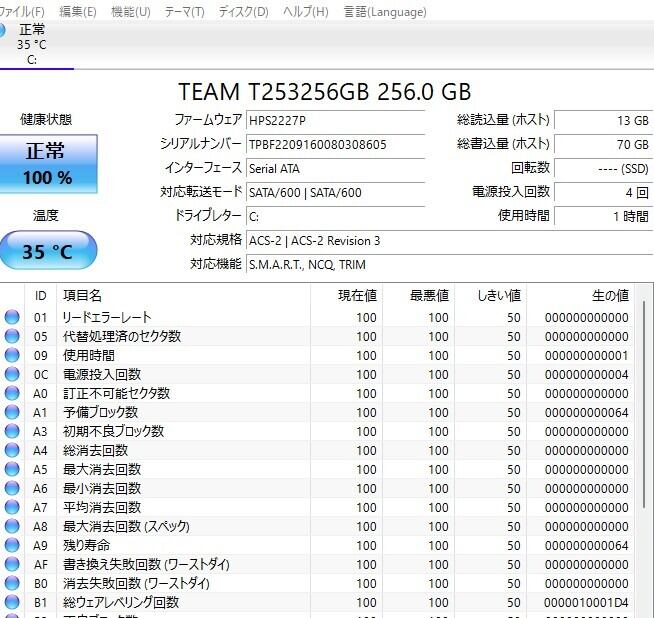Click the ID column header
Screen dimensions: 654x618
(x=40, y=296)
